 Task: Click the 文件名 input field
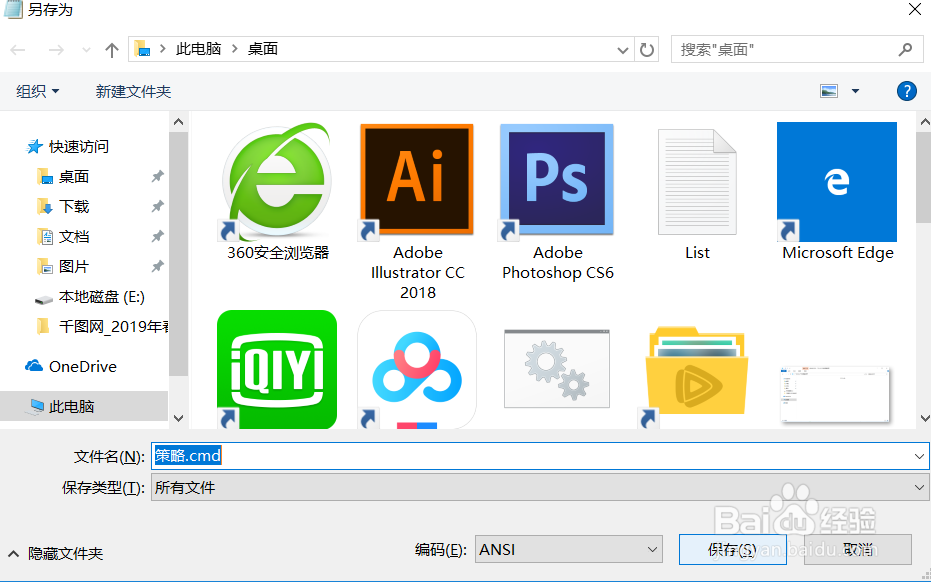540,456
